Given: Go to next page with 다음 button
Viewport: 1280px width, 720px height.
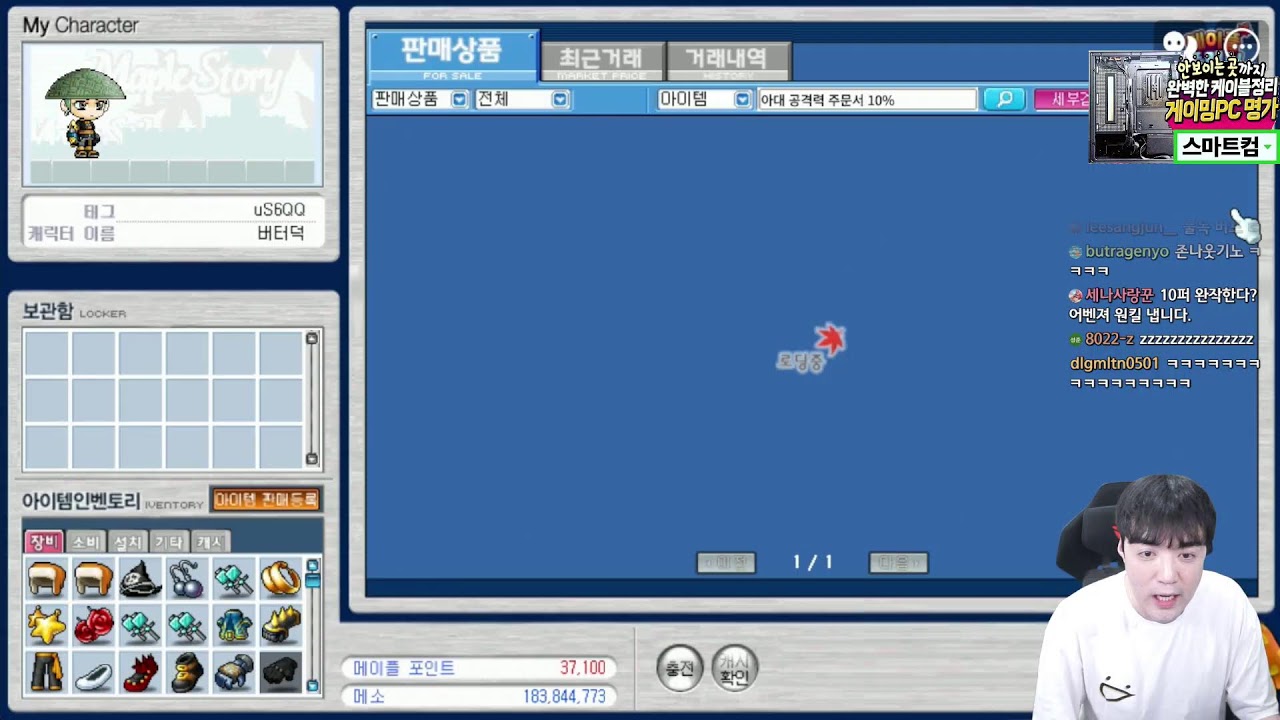Looking at the screenshot, I should [x=898, y=563].
